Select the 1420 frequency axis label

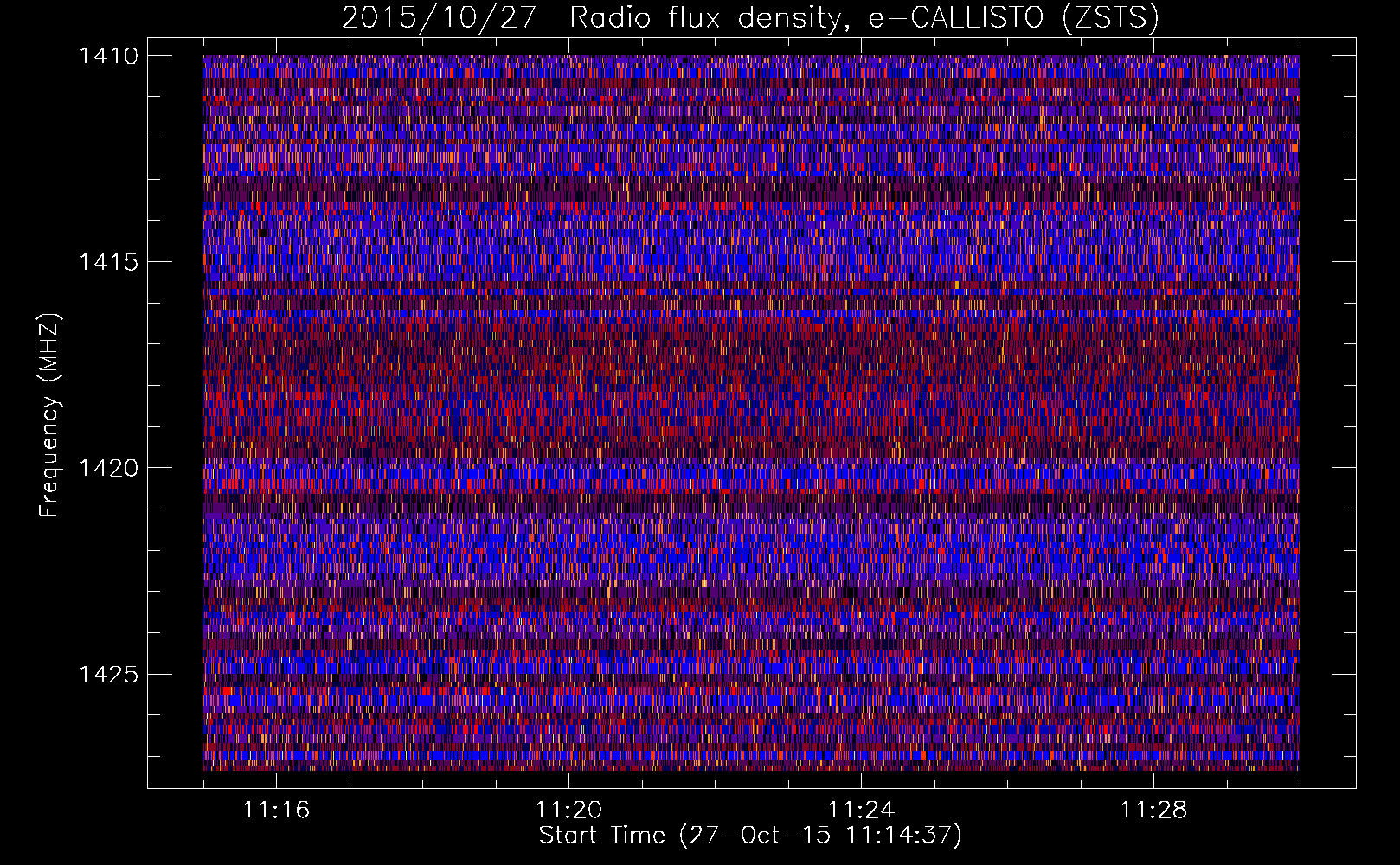tap(108, 468)
